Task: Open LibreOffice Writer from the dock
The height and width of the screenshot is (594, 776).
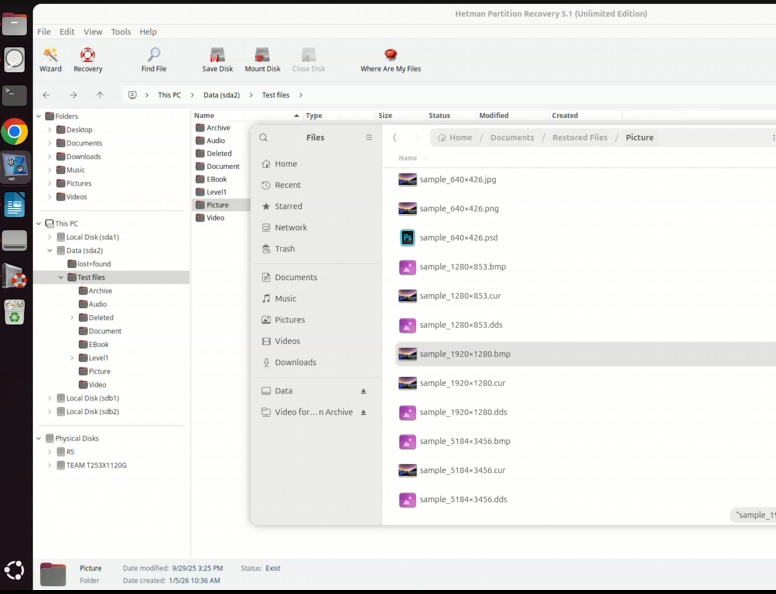Action: pyautogui.click(x=14, y=204)
